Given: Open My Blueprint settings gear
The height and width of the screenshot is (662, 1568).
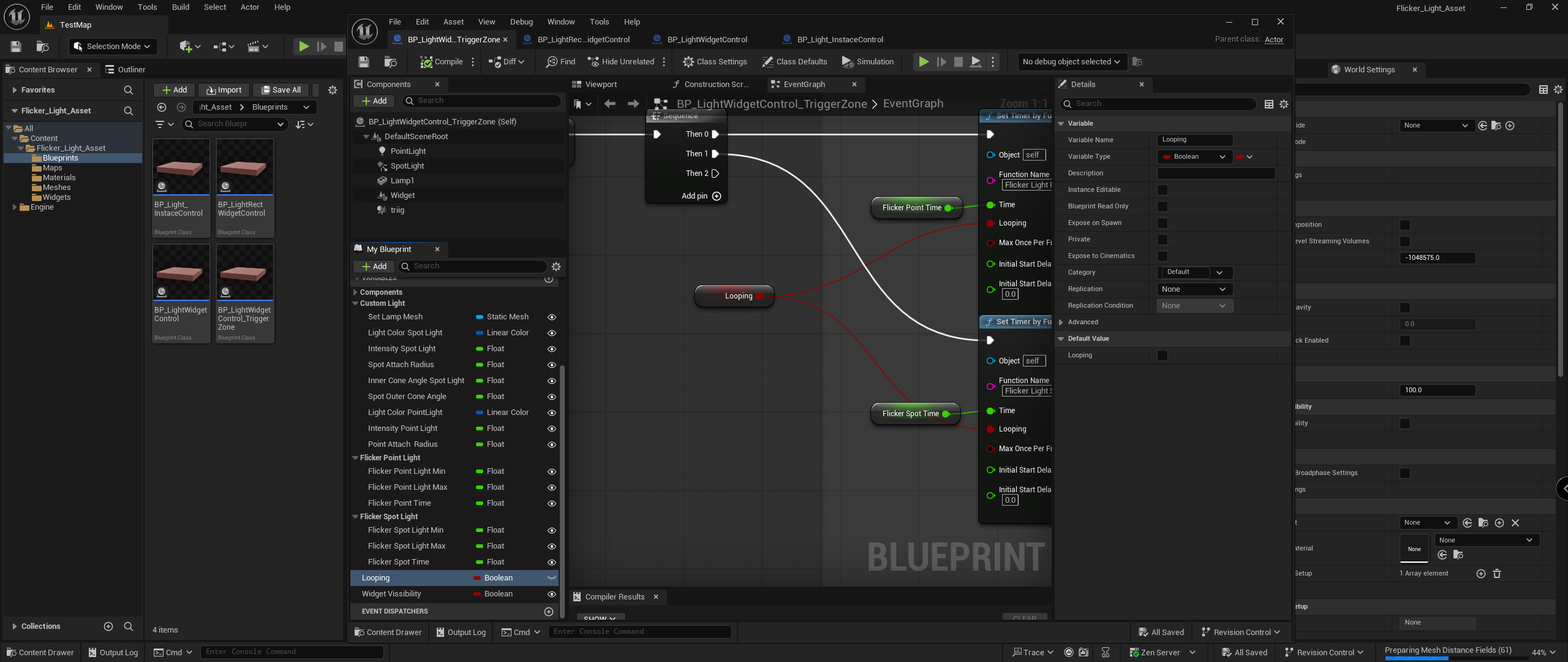Looking at the screenshot, I should pos(556,267).
